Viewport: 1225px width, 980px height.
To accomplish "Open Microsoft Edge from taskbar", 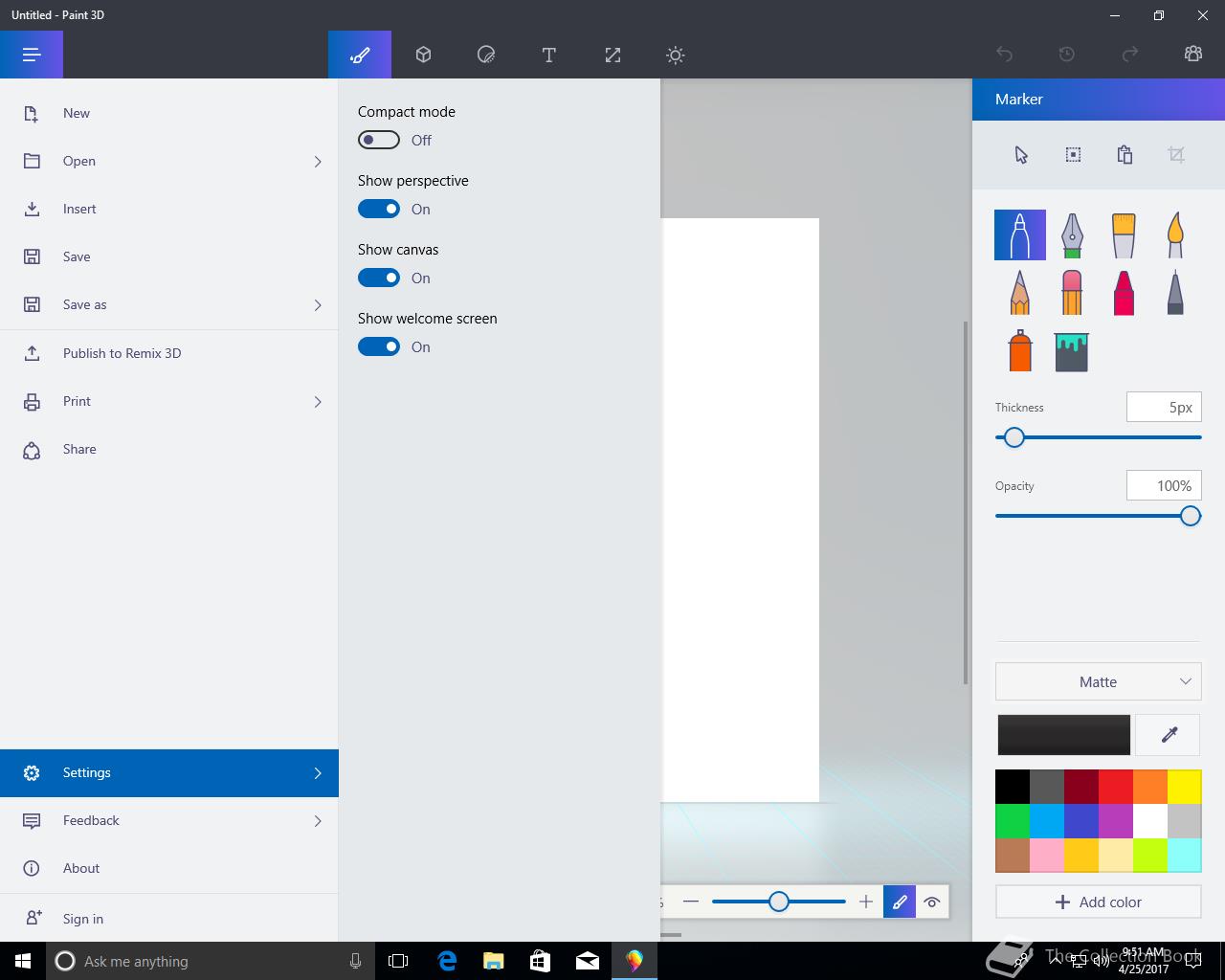I will [x=447, y=961].
